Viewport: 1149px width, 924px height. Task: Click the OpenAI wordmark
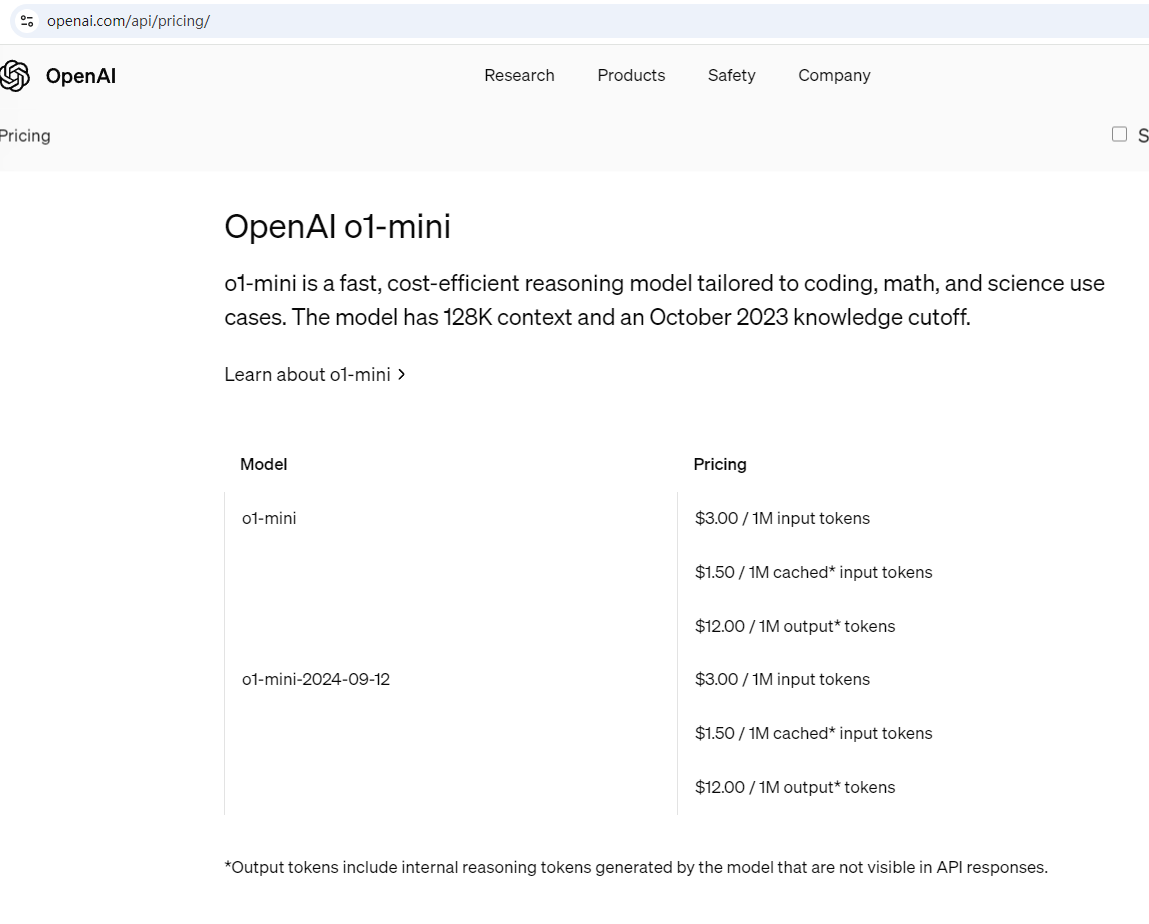pos(81,76)
